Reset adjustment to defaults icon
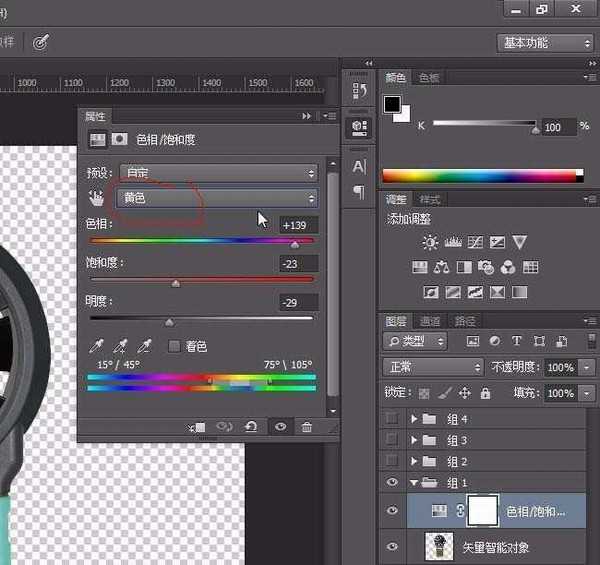Image resolution: width=600 pixels, height=565 pixels. (251, 427)
